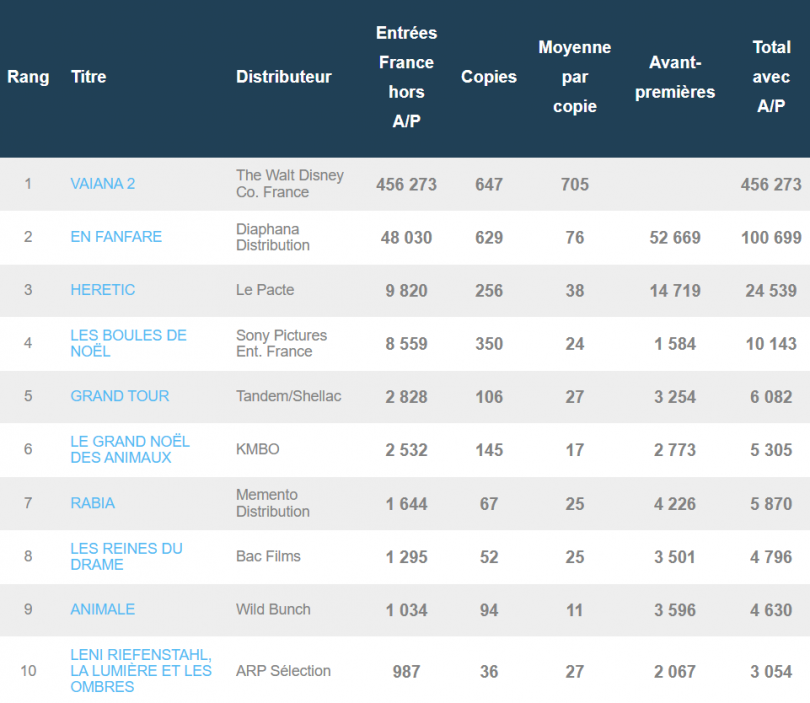Click the Copies column header
The height and width of the screenshot is (703, 810).
489,77
